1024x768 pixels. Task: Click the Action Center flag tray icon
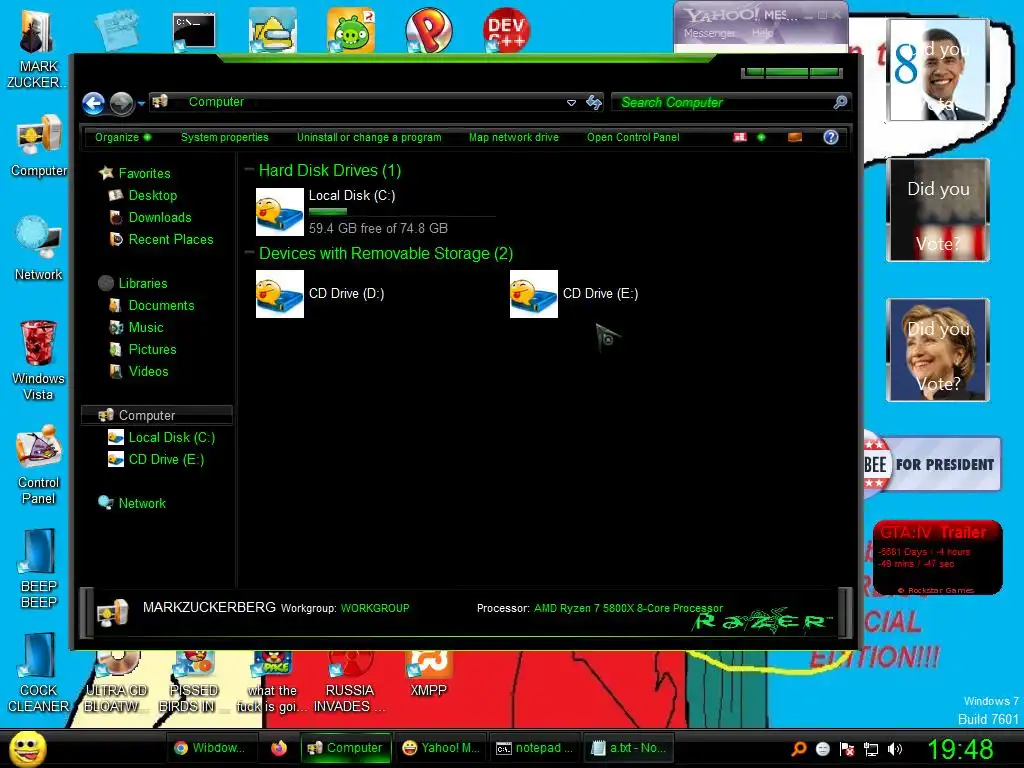pos(847,749)
